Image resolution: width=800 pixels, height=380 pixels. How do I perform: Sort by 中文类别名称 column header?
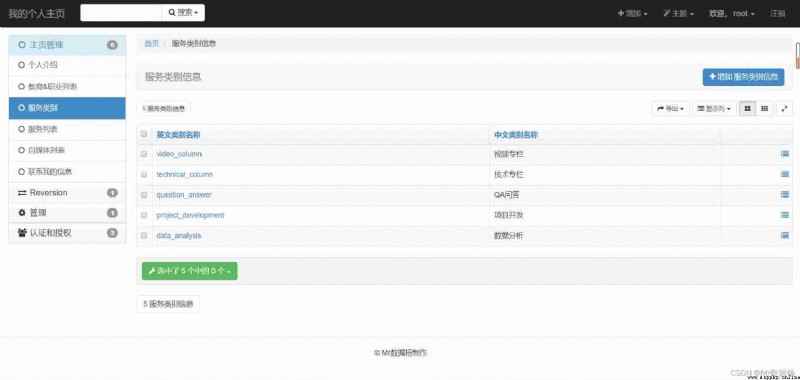pos(516,135)
